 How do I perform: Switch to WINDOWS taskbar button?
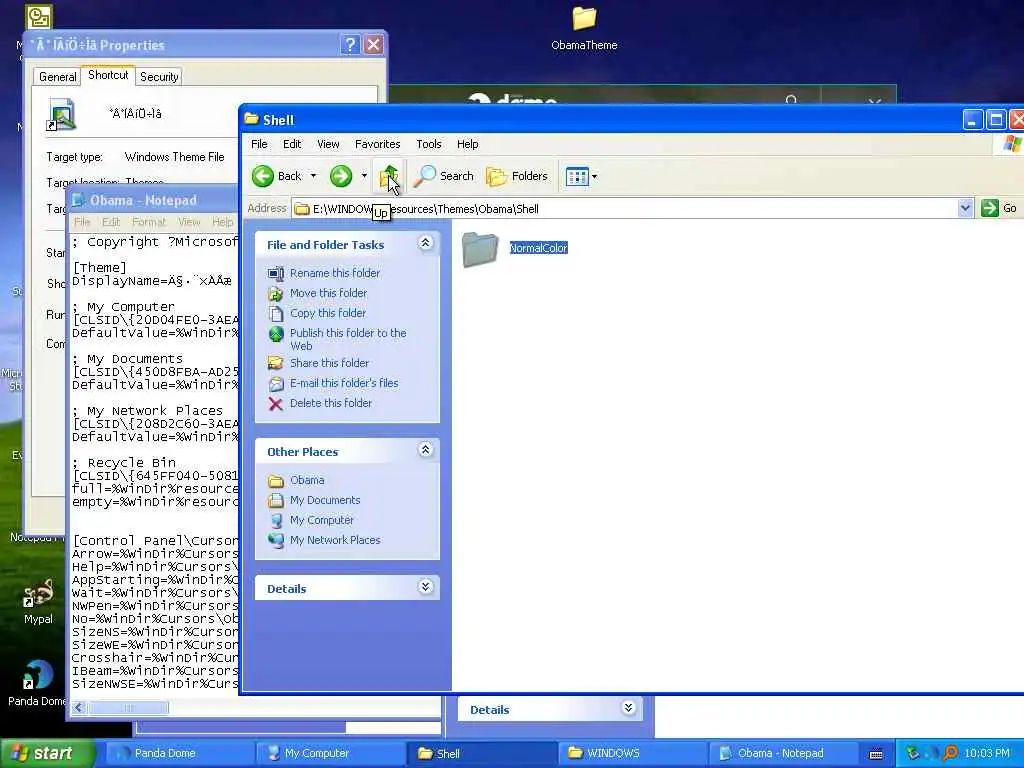tap(632, 753)
